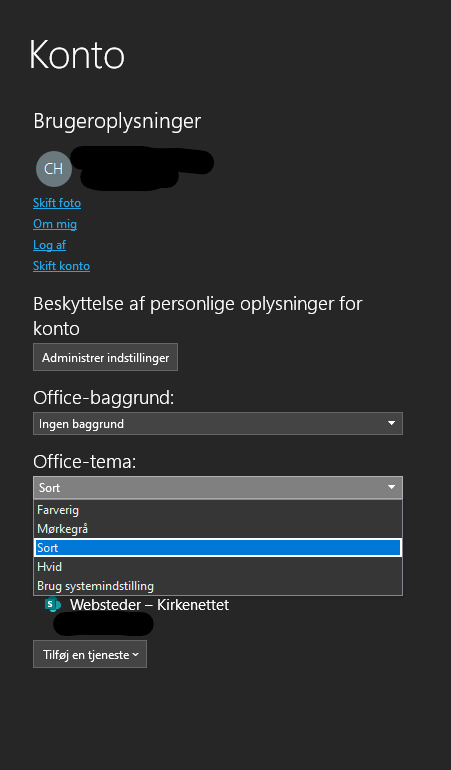Click the Websteder – Kirkenettet service entry
Image resolution: width=451 pixels, height=770 pixels.
coord(149,605)
